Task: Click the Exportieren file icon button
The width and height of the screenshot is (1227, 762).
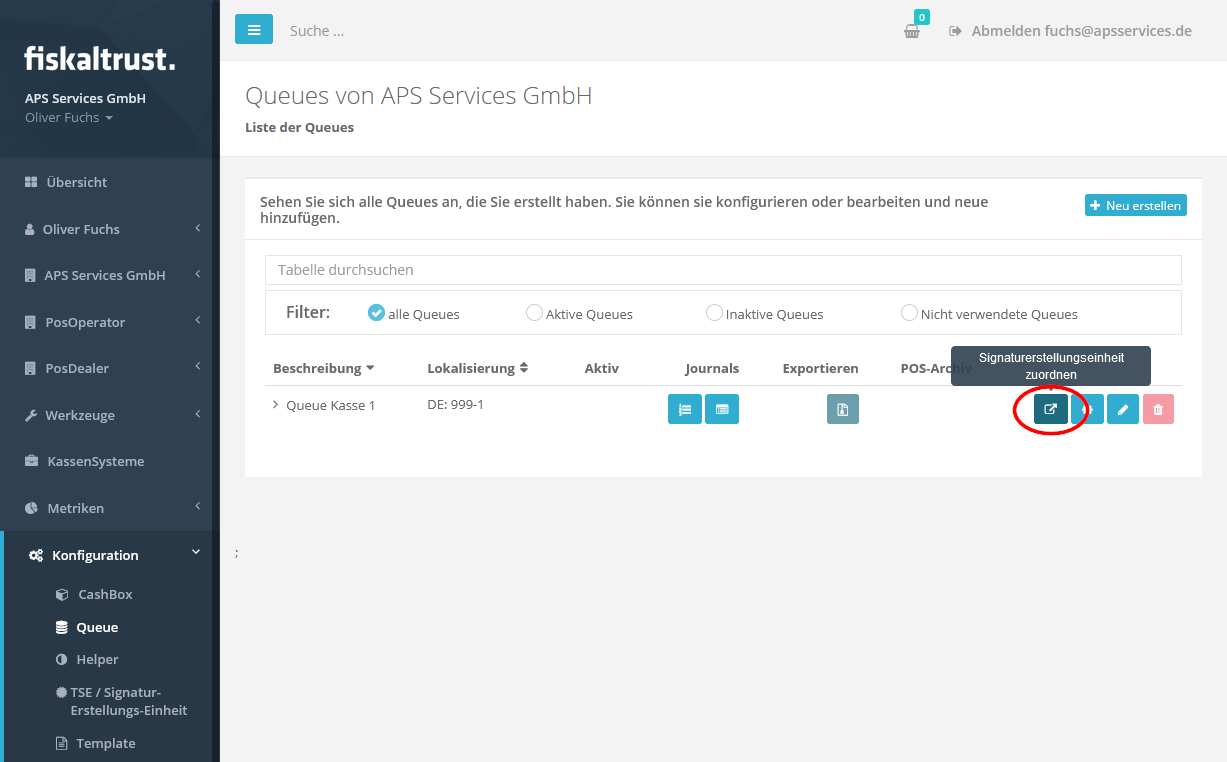Action: [x=842, y=409]
